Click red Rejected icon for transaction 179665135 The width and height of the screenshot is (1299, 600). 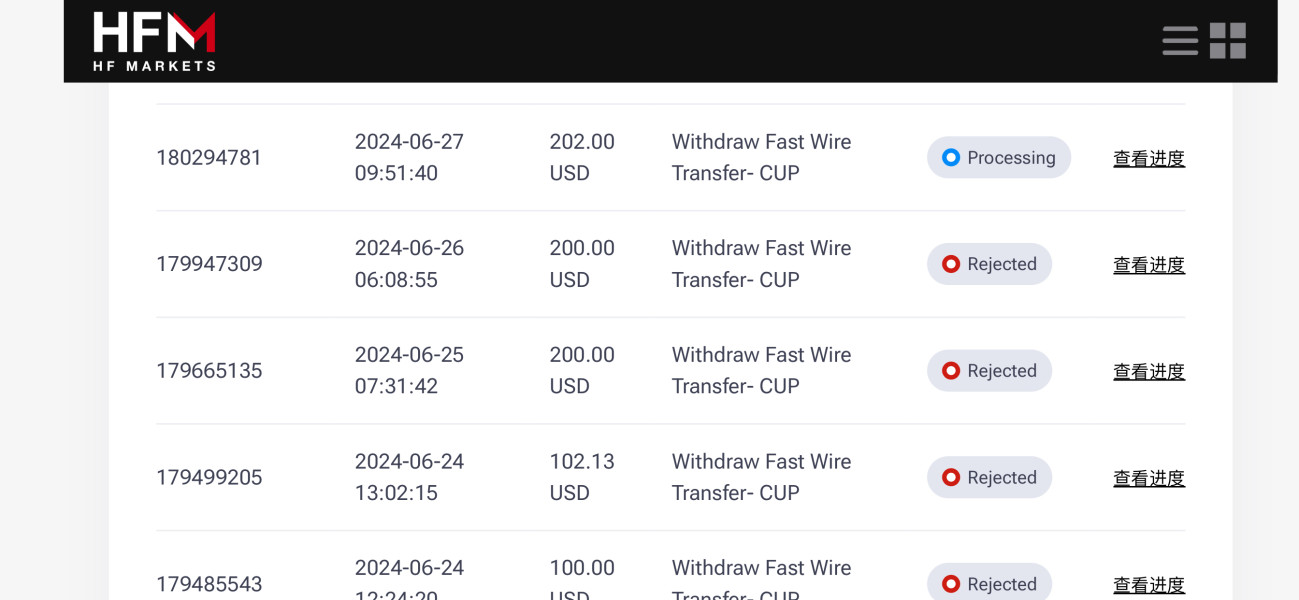click(951, 371)
